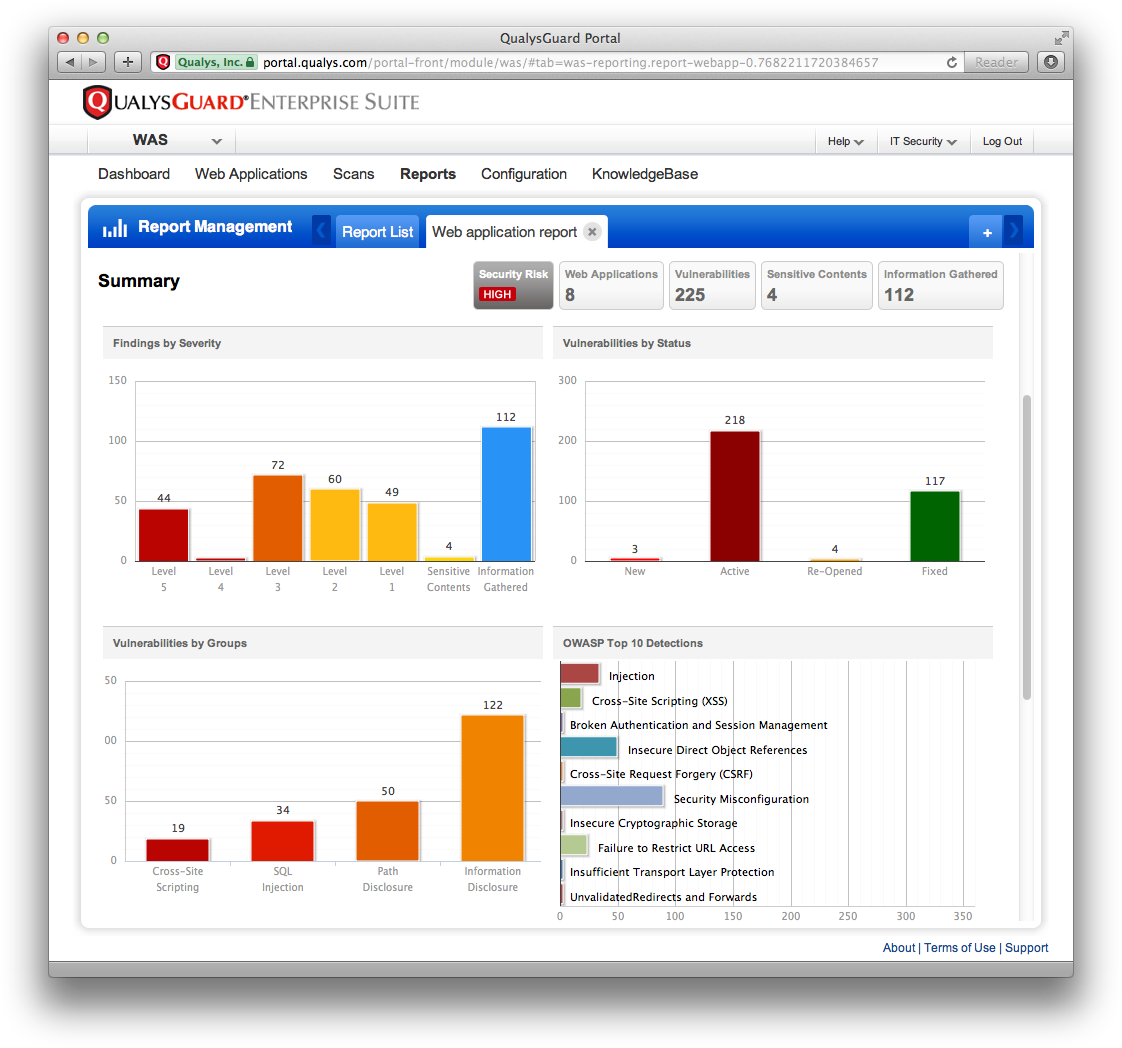1122x1048 pixels.
Task: Click the Information Gathered 112 summary card
Action: click(940, 285)
